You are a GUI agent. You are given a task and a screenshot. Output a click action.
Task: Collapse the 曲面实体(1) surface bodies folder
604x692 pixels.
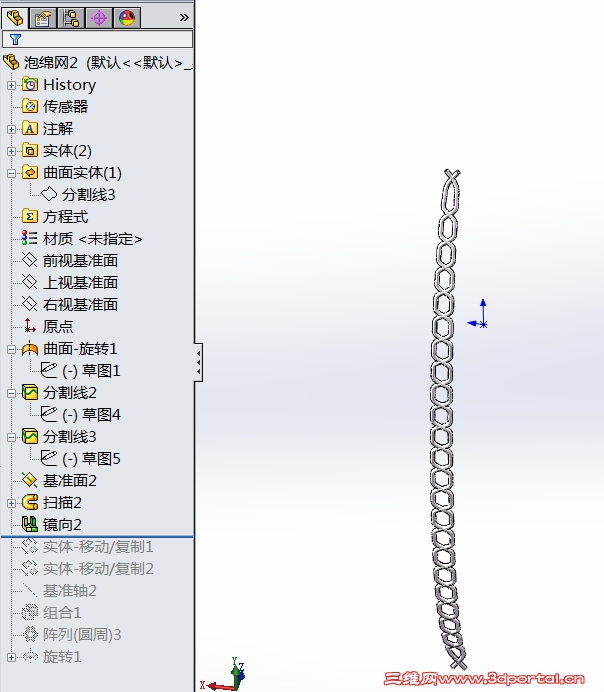coord(11,173)
